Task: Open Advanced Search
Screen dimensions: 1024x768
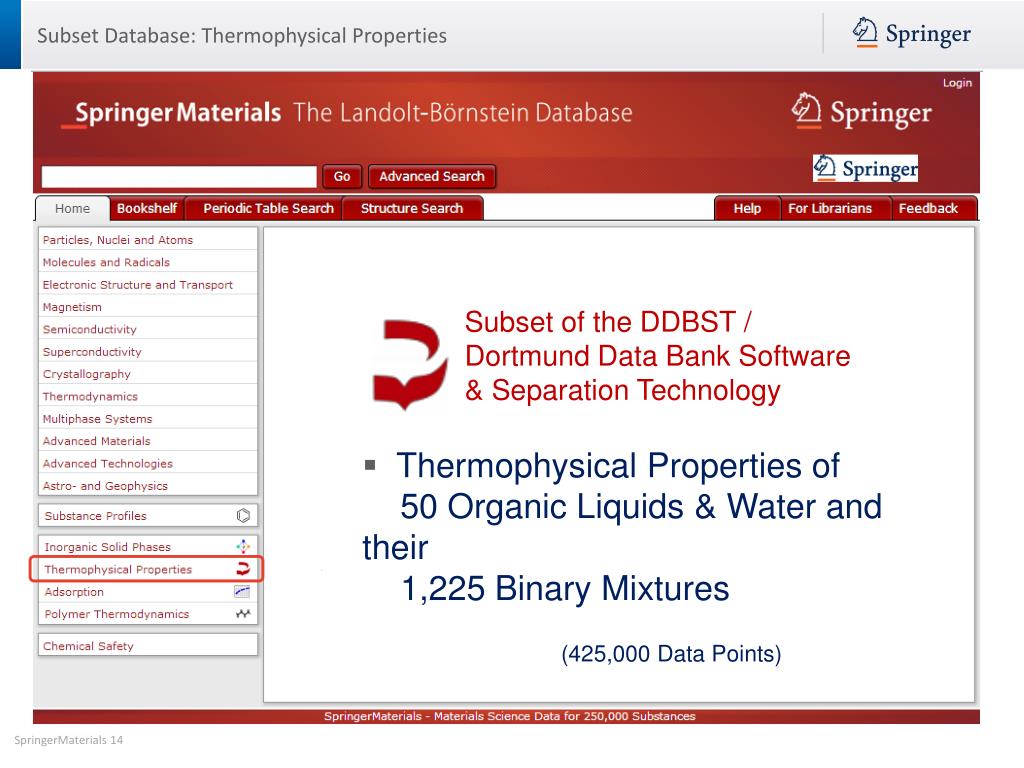Action: [x=432, y=176]
